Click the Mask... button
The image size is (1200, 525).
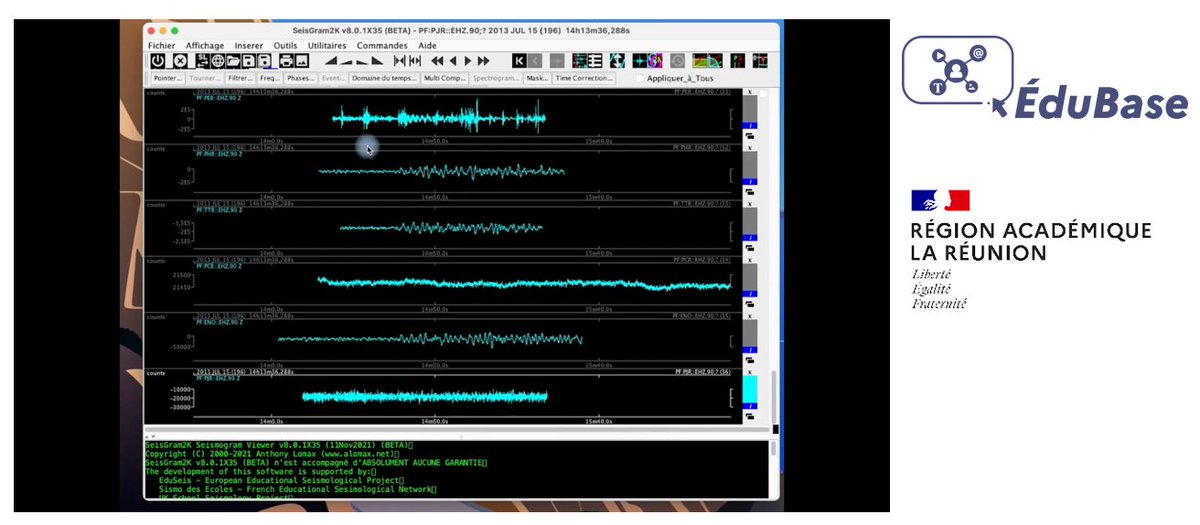click(537, 78)
